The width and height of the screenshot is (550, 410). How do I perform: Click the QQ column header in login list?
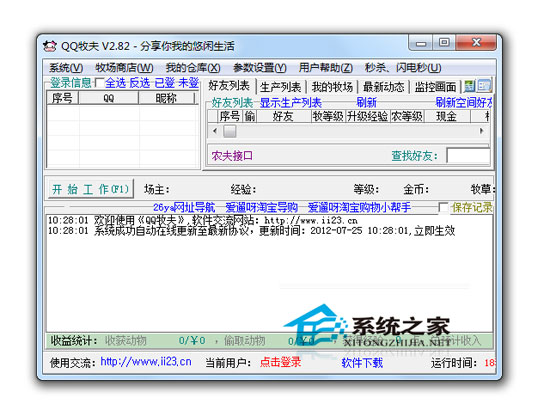tap(109, 98)
